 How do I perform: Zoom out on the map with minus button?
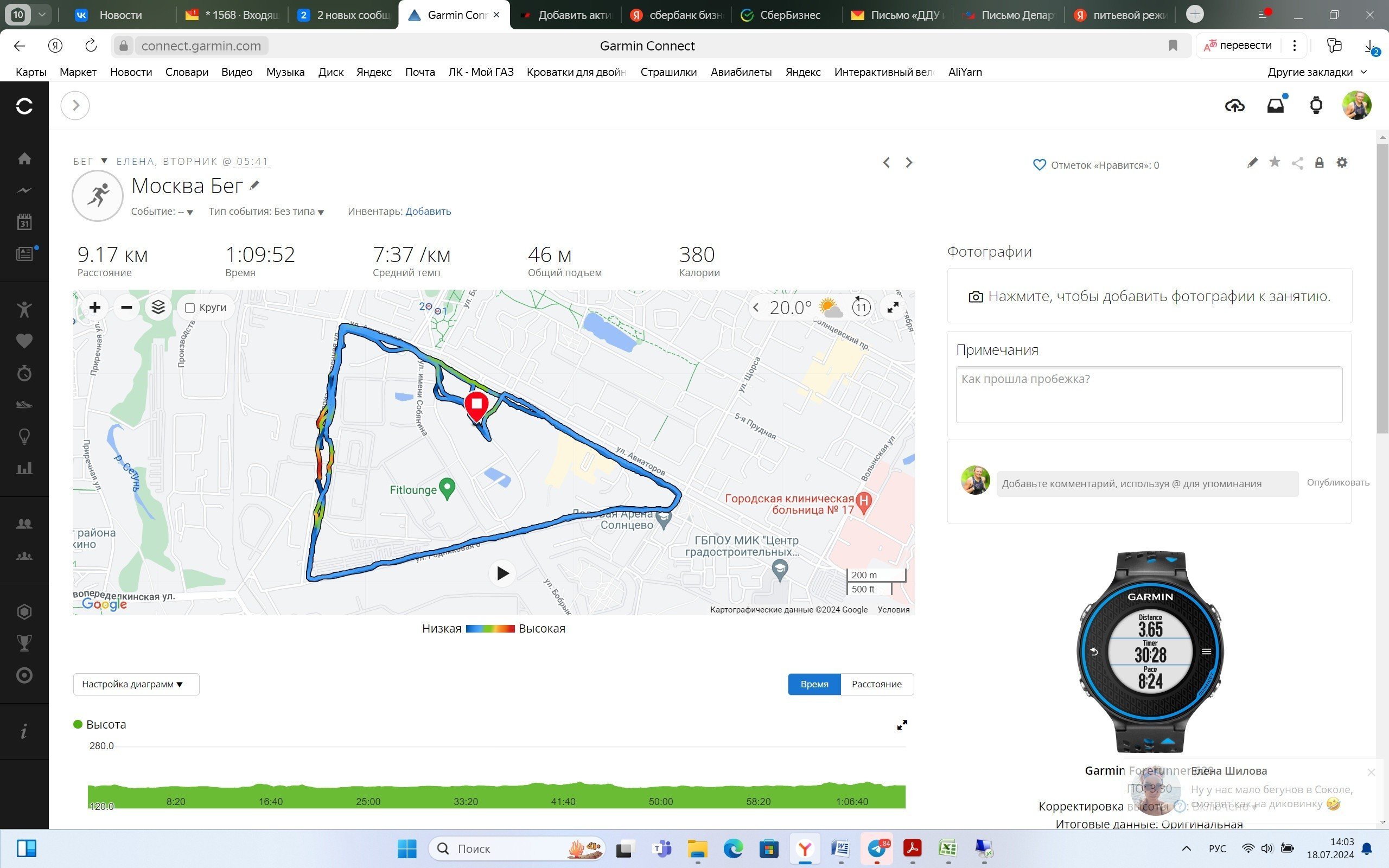(127, 308)
